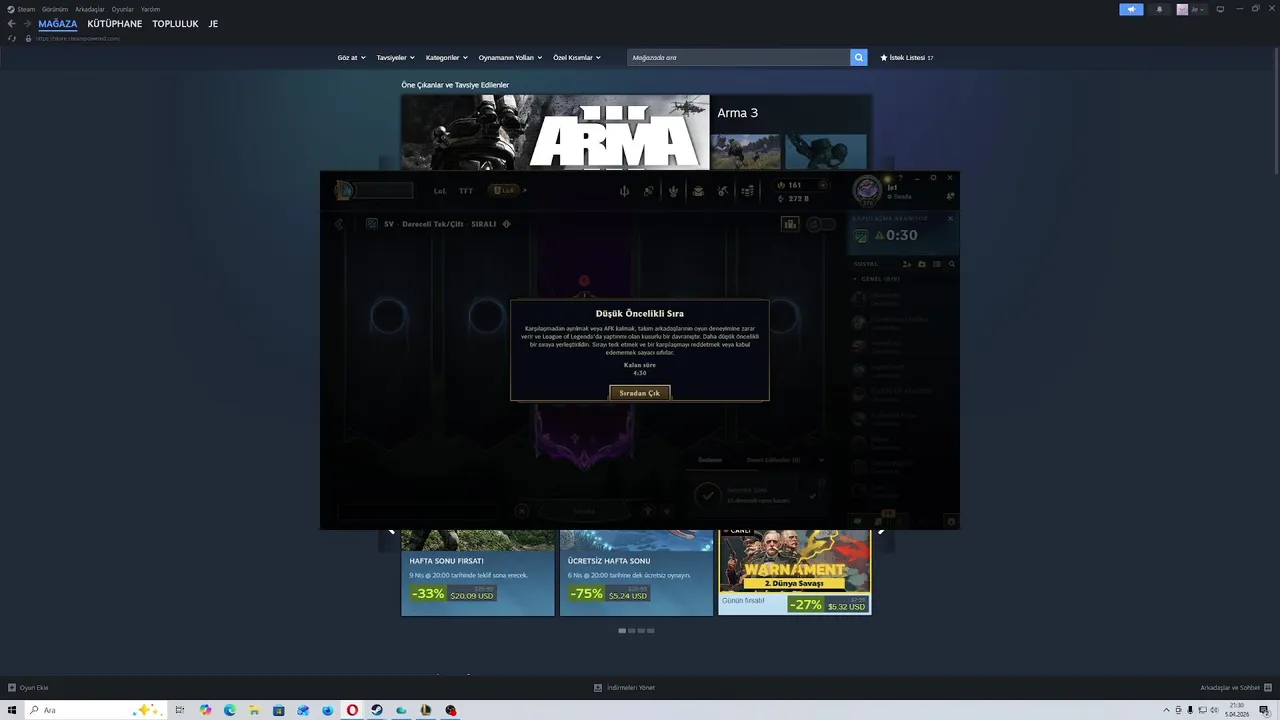This screenshot has width=1280, height=720.
Task: Open the ÜCRETSİZ HAFTA SONU -75% card
Action: coord(636,573)
